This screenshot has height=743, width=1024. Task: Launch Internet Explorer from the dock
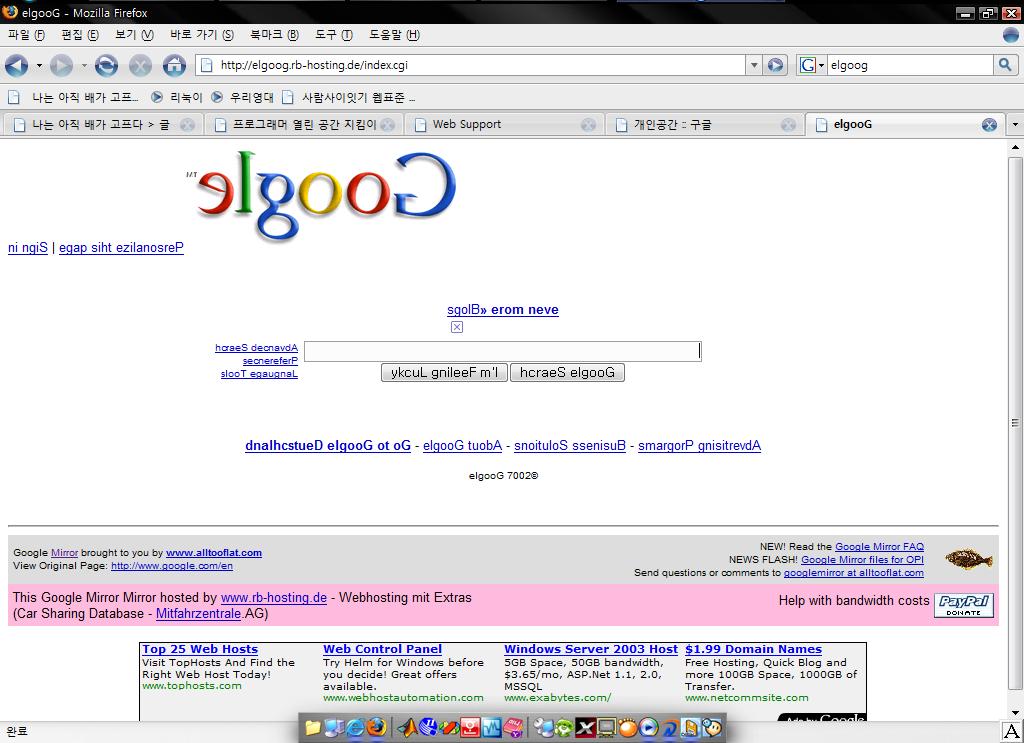[355, 727]
